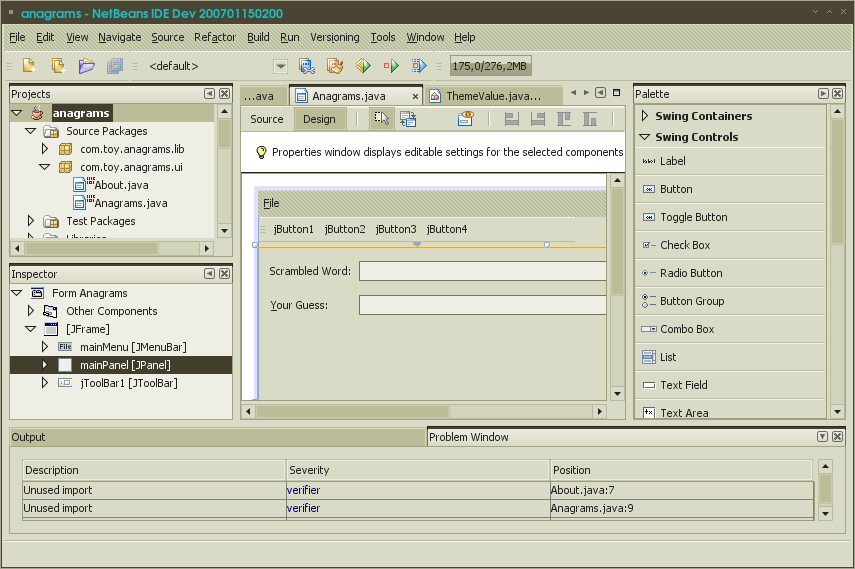The image size is (855, 569).
Task: Toggle the Connection Mode tool in designer
Action: tap(408, 119)
